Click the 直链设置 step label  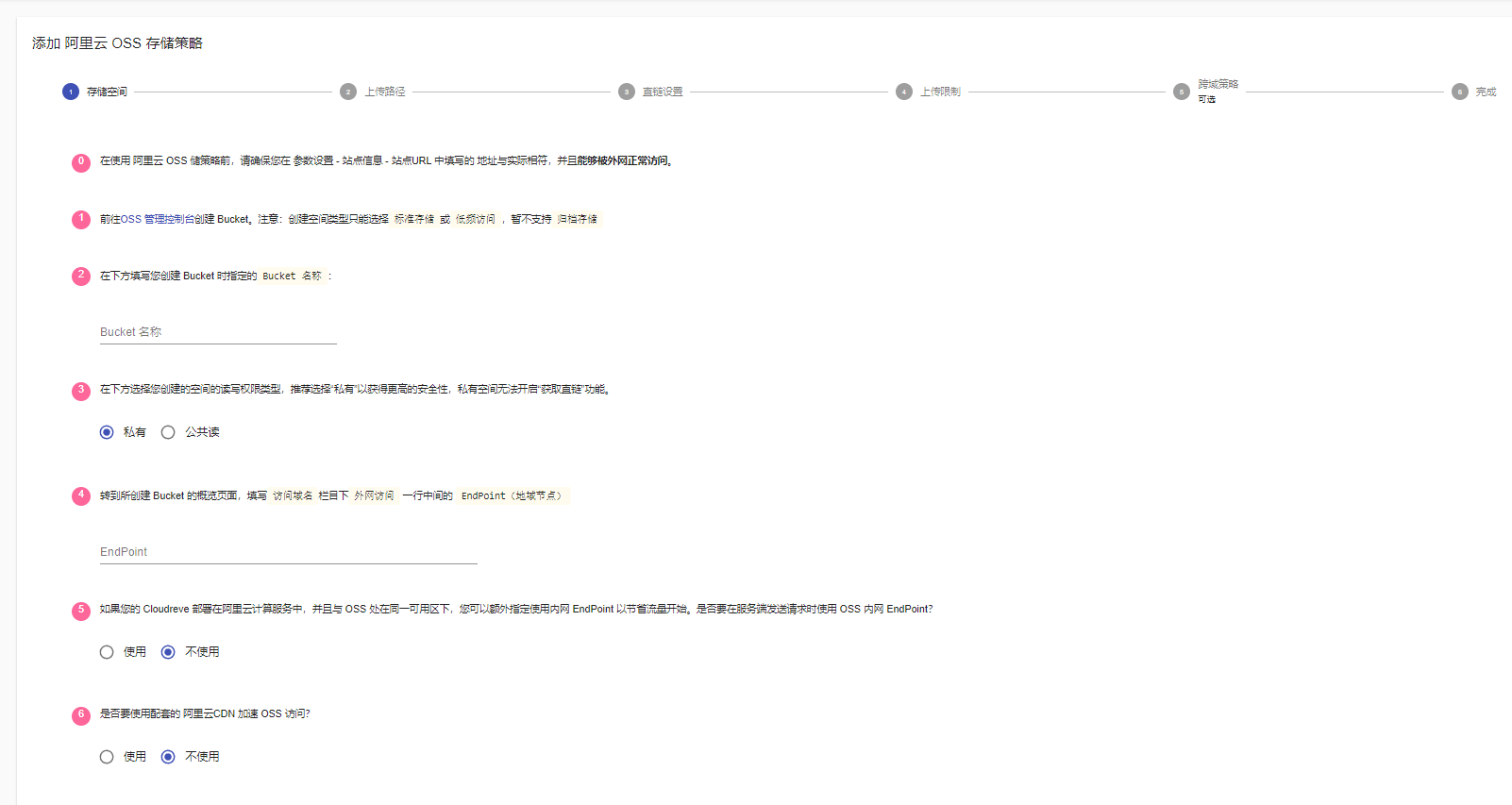[x=663, y=92]
